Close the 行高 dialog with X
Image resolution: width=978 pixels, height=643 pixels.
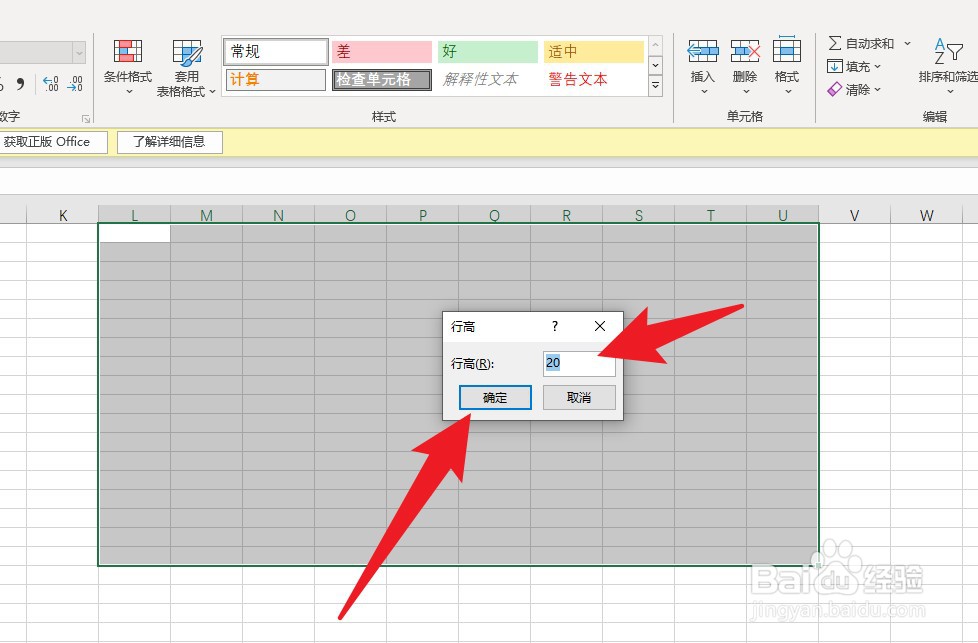[x=600, y=326]
